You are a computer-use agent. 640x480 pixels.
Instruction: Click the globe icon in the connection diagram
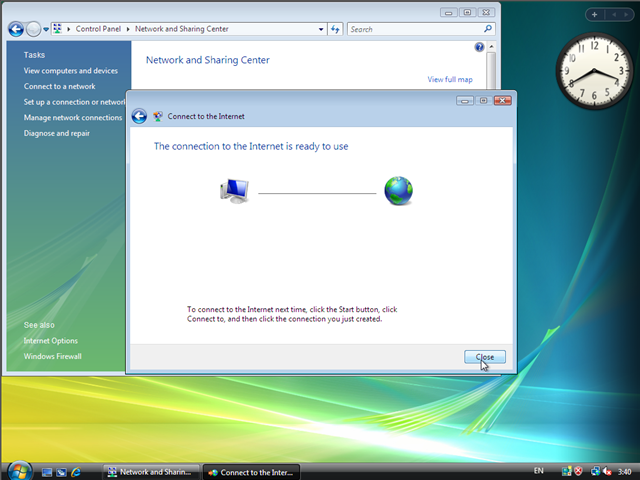click(398, 191)
